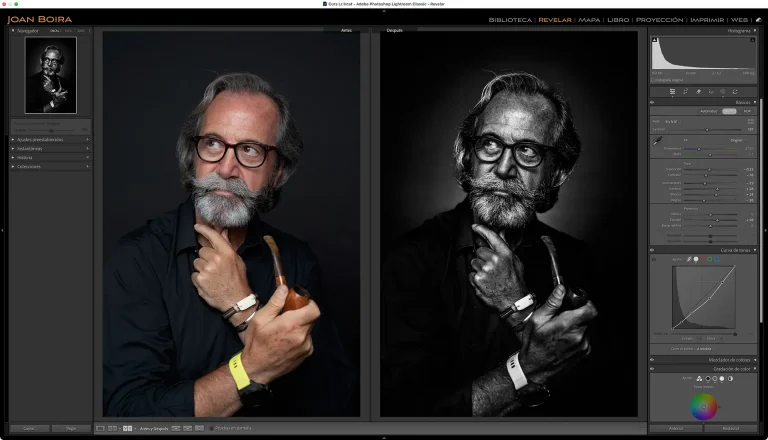This screenshot has width=768, height=440.
Task: Open cloud sync status icon
Action: pyautogui.click(x=759, y=20)
